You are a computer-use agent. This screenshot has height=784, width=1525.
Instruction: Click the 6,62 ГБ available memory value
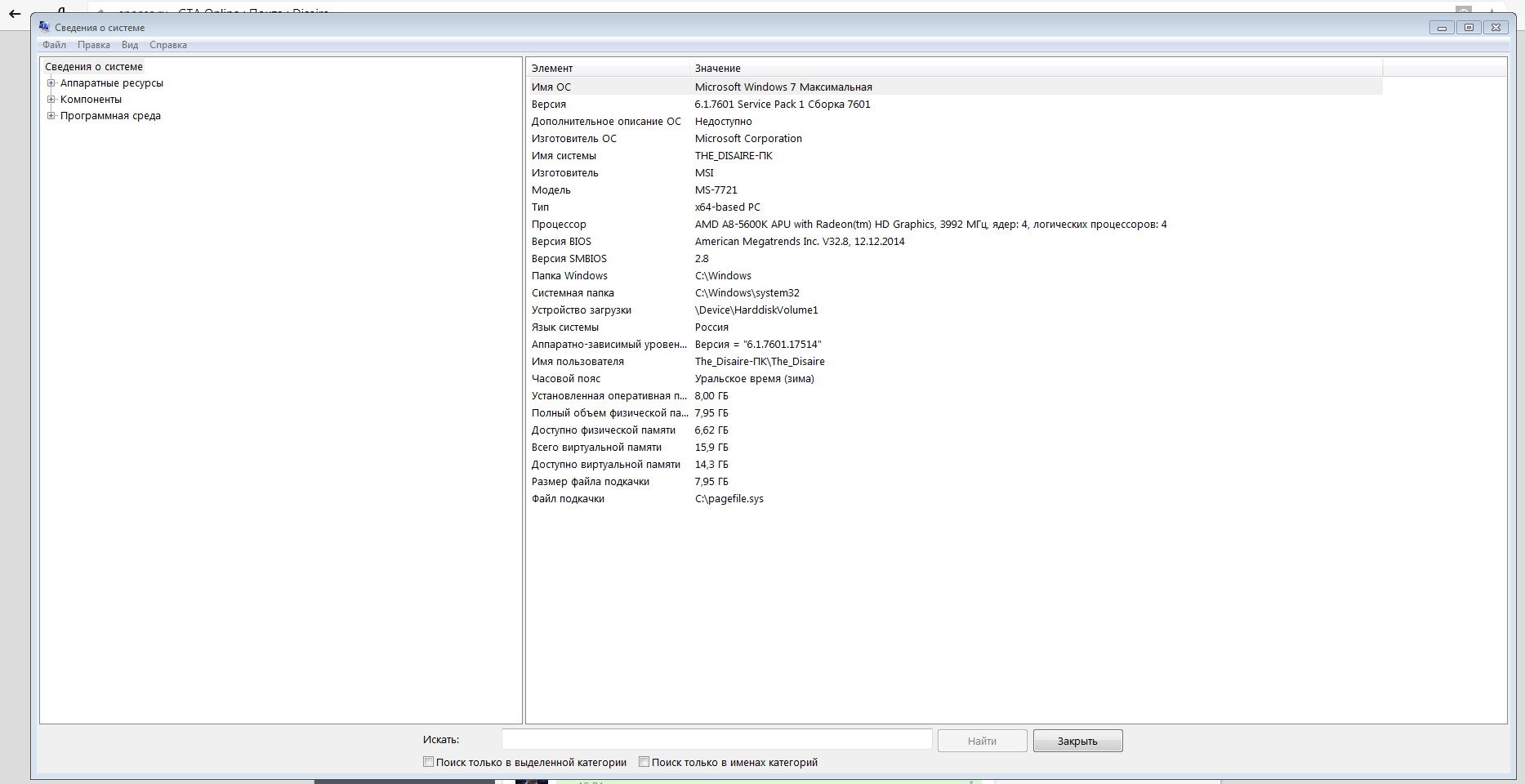[x=711, y=430]
